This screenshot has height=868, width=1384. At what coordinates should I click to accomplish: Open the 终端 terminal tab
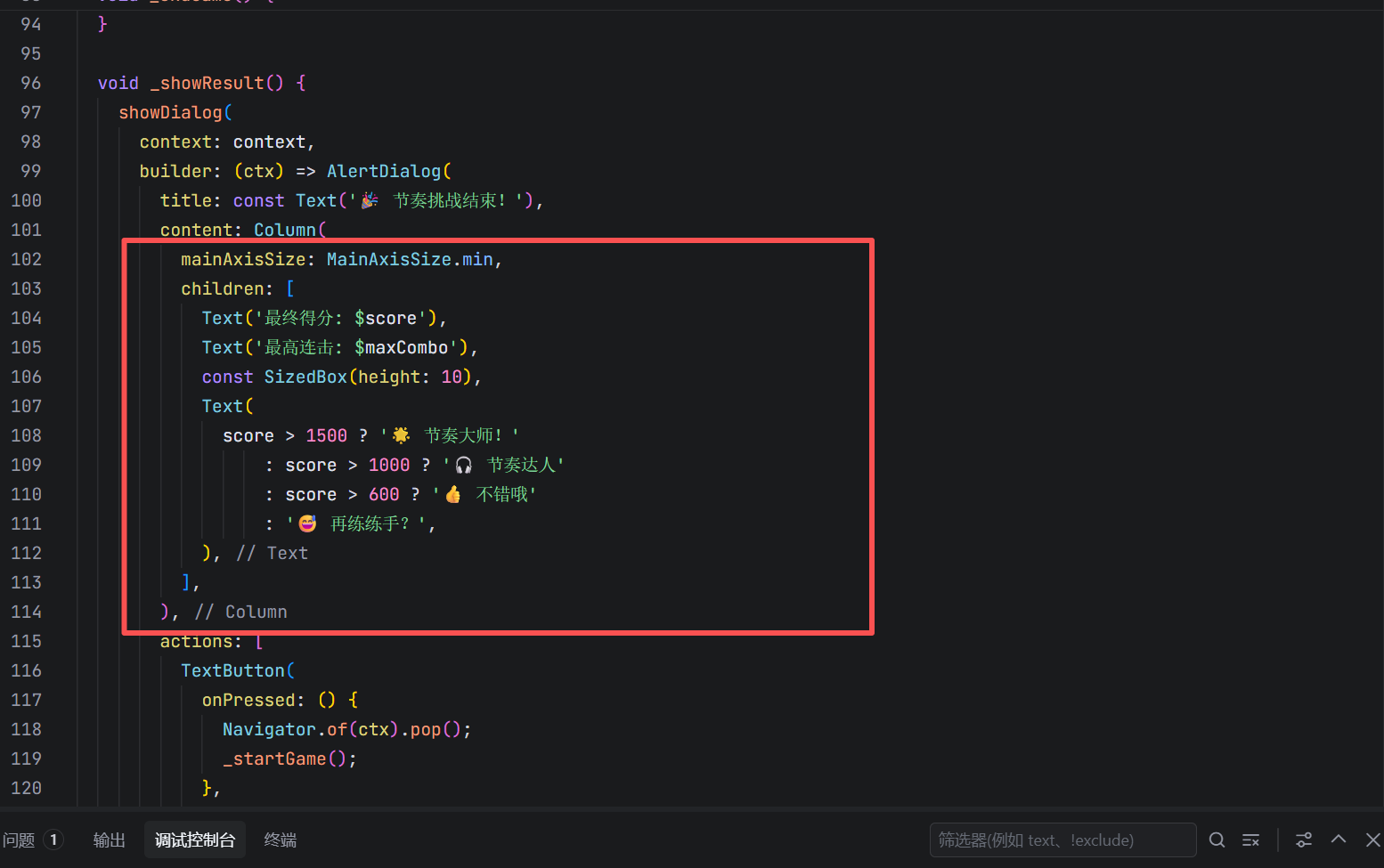pyautogui.click(x=281, y=840)
